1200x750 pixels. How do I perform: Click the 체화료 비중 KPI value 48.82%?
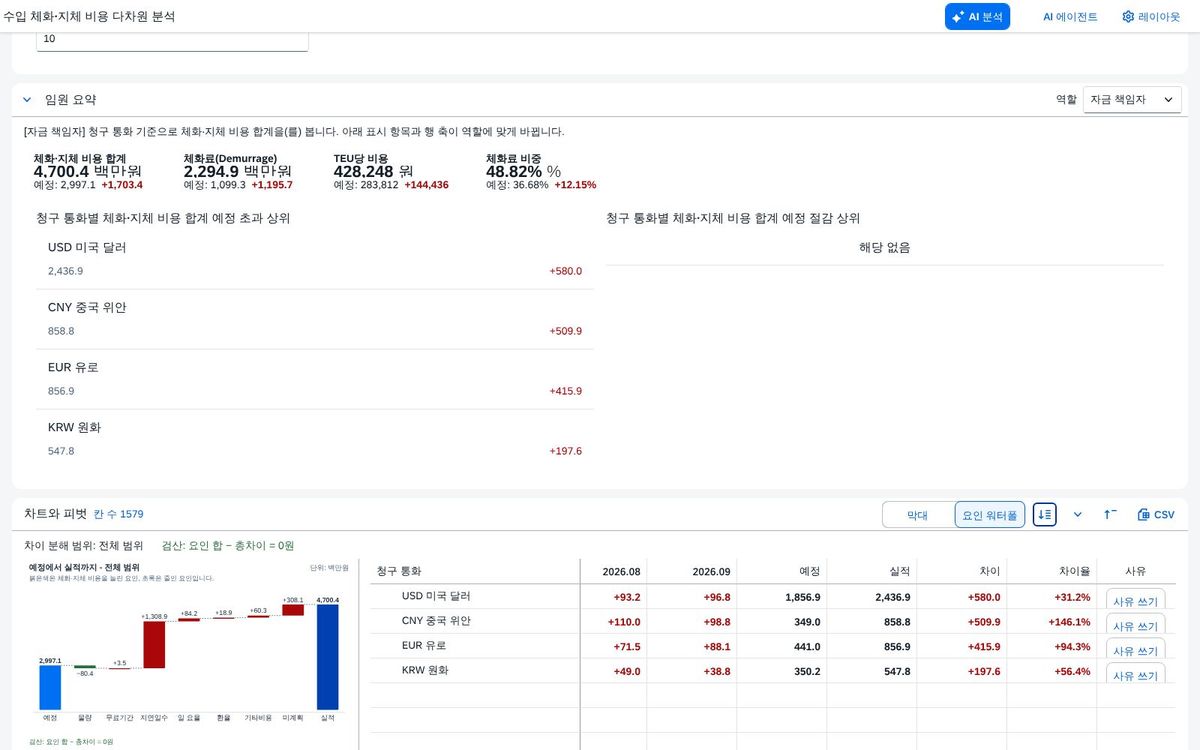pyautogui.click(x=514, y=171)
